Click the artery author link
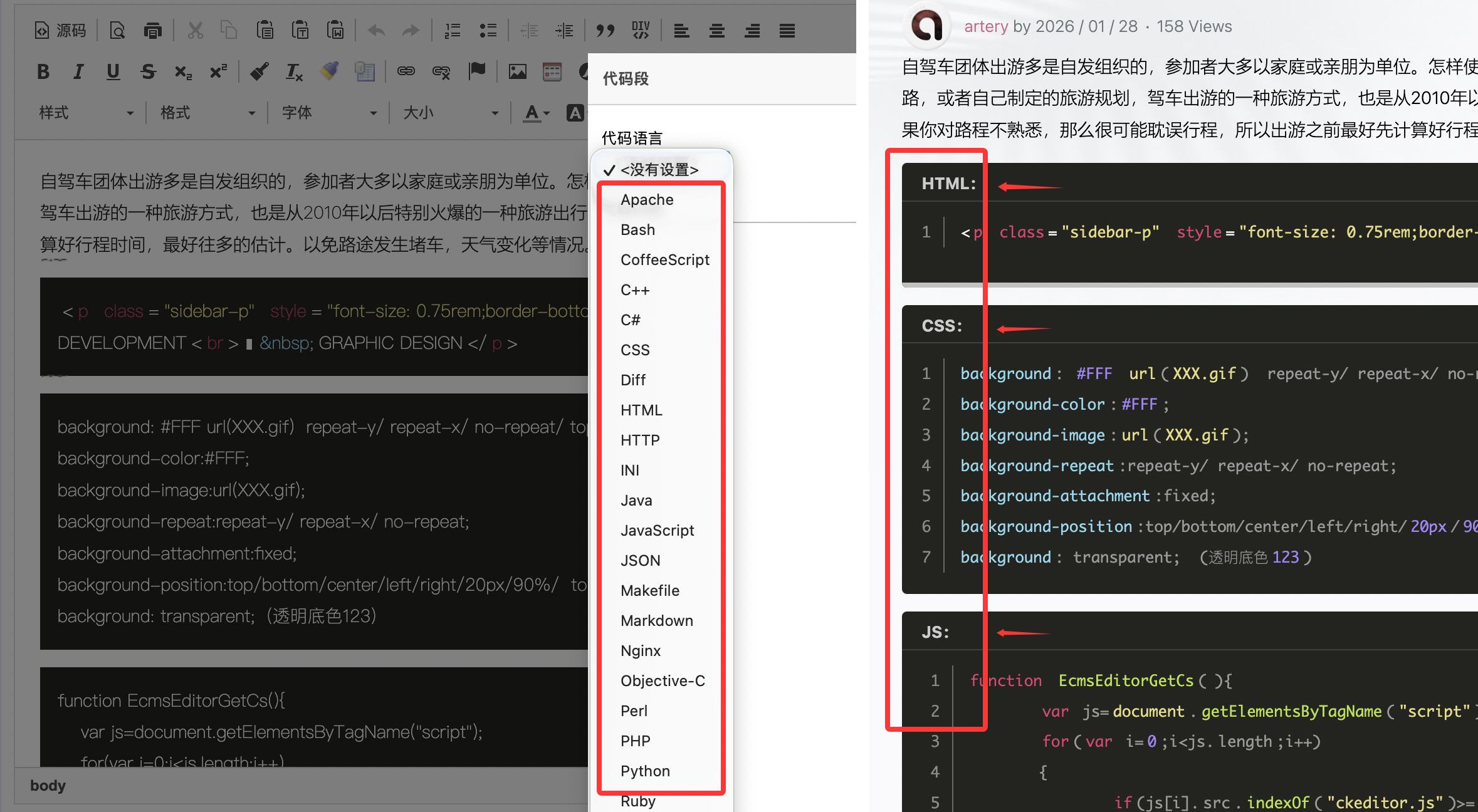Viewport: 1478px width, 812px height. point(985,26)
